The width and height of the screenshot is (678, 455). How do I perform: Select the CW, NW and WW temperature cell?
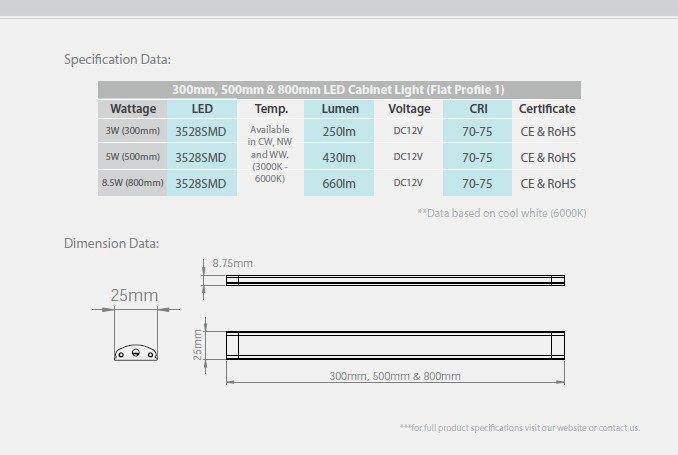pos(271,155)
